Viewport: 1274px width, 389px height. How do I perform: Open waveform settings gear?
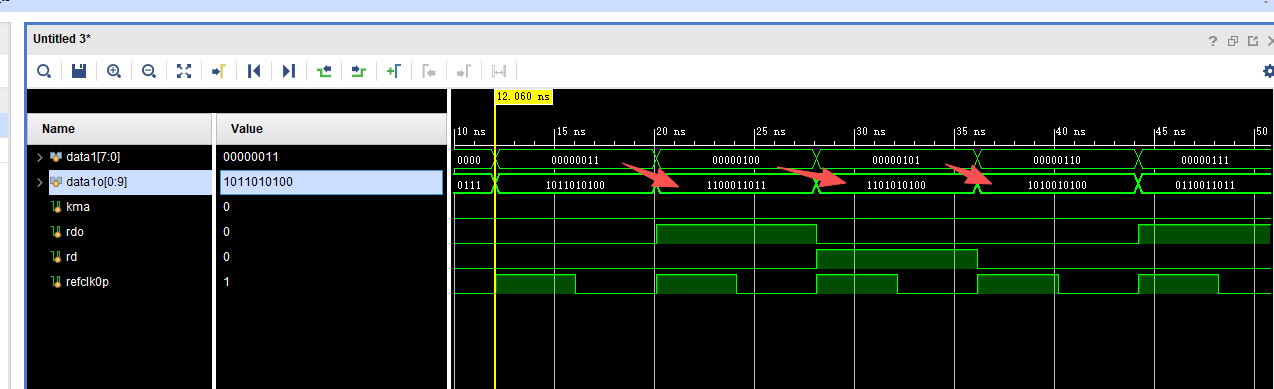click(1268, 71)
